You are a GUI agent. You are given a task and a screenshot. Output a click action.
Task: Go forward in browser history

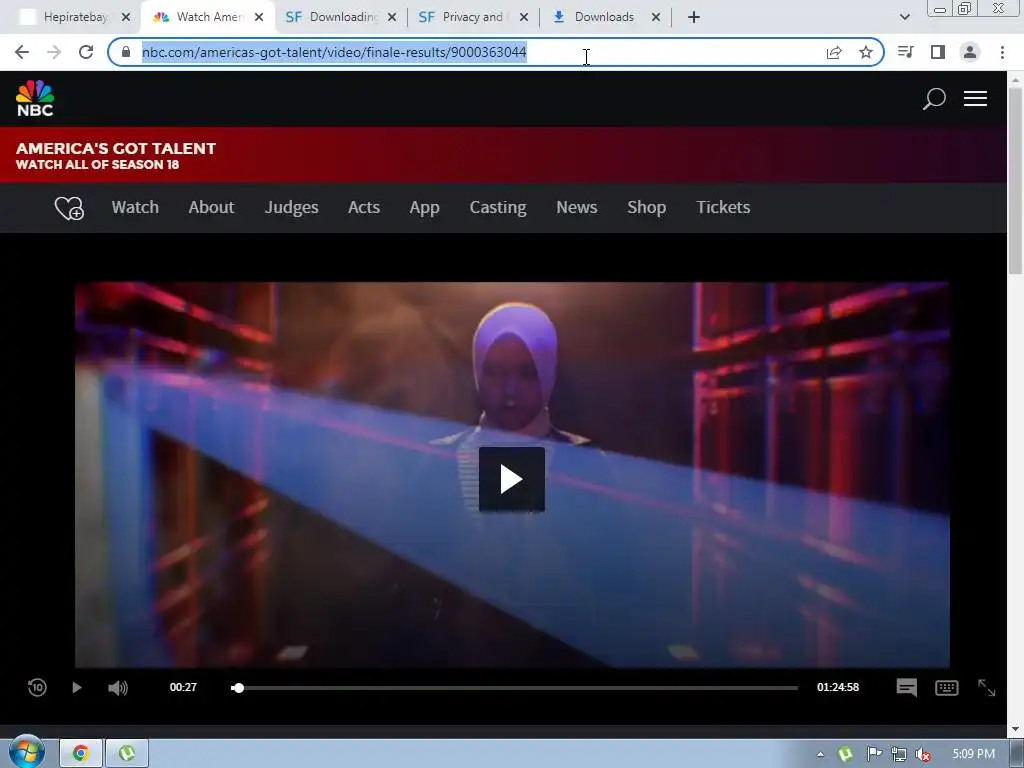tap(54, 52)
